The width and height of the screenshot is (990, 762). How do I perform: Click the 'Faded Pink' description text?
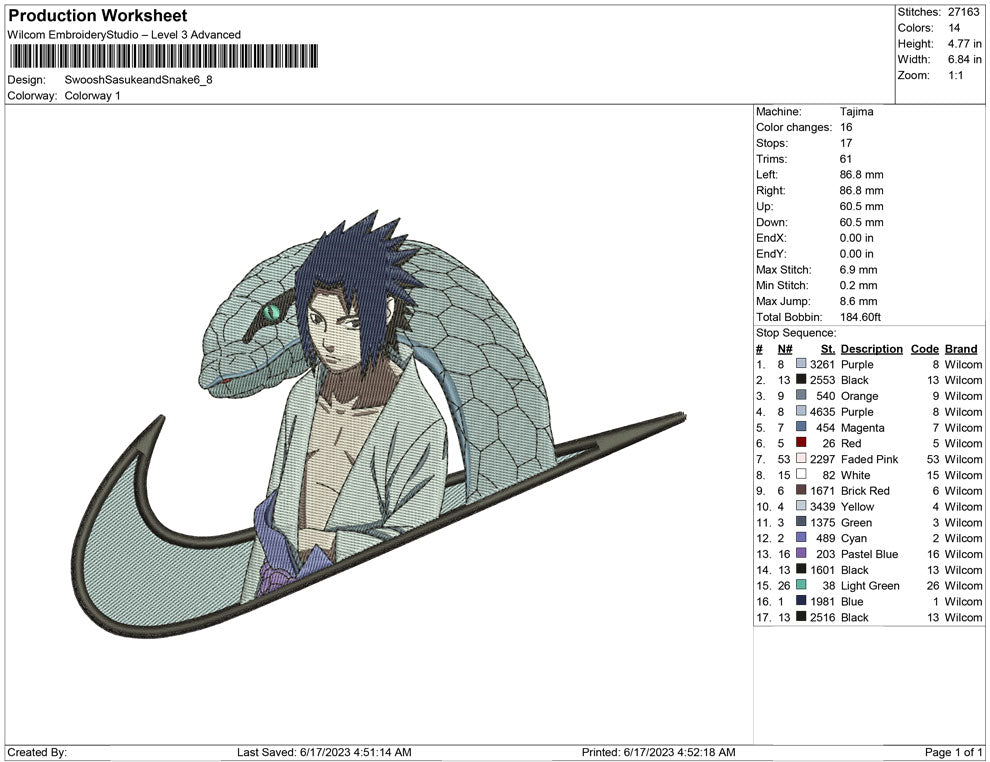pos(869,459)
